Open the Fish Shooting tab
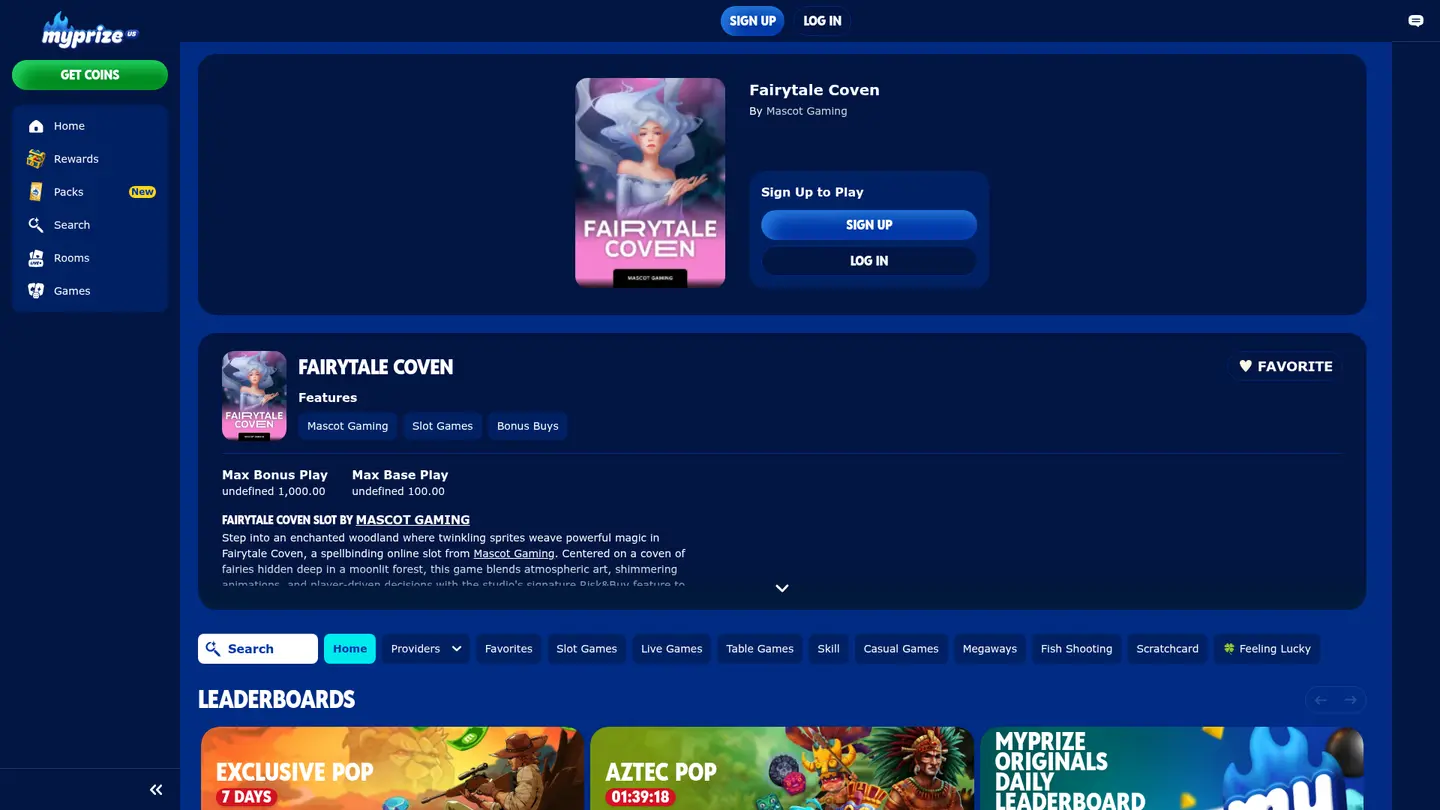This screenshot has width=1440, height=810. pyautogui.click(x=1077, y=649)
